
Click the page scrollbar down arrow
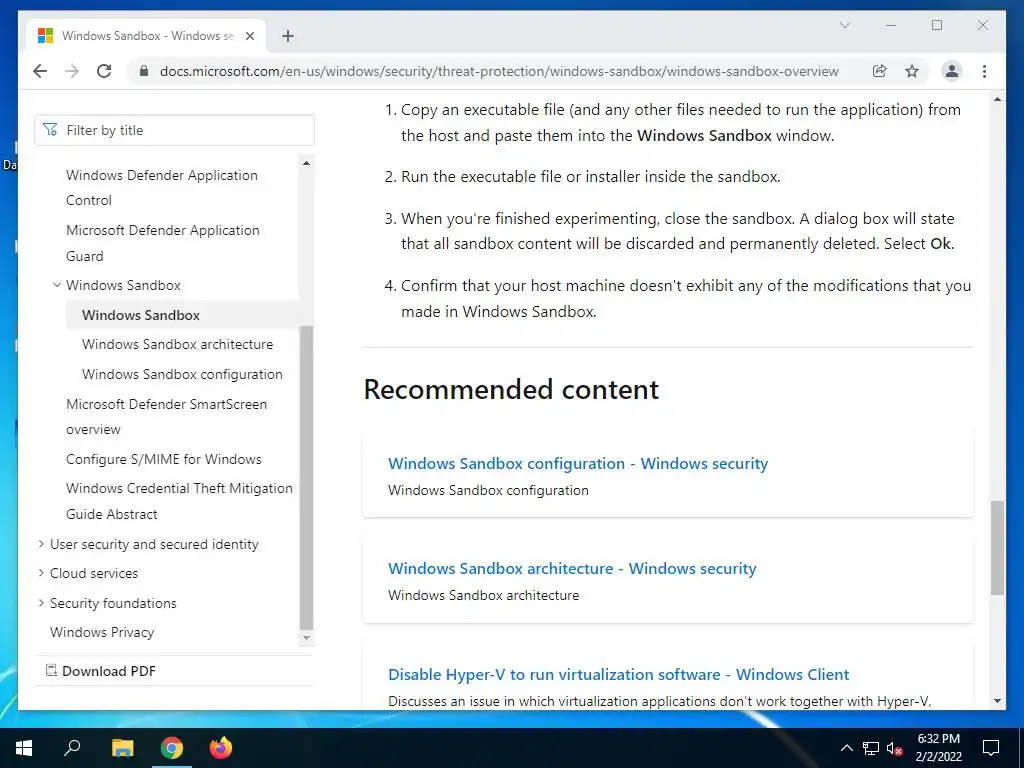(997, 701)
